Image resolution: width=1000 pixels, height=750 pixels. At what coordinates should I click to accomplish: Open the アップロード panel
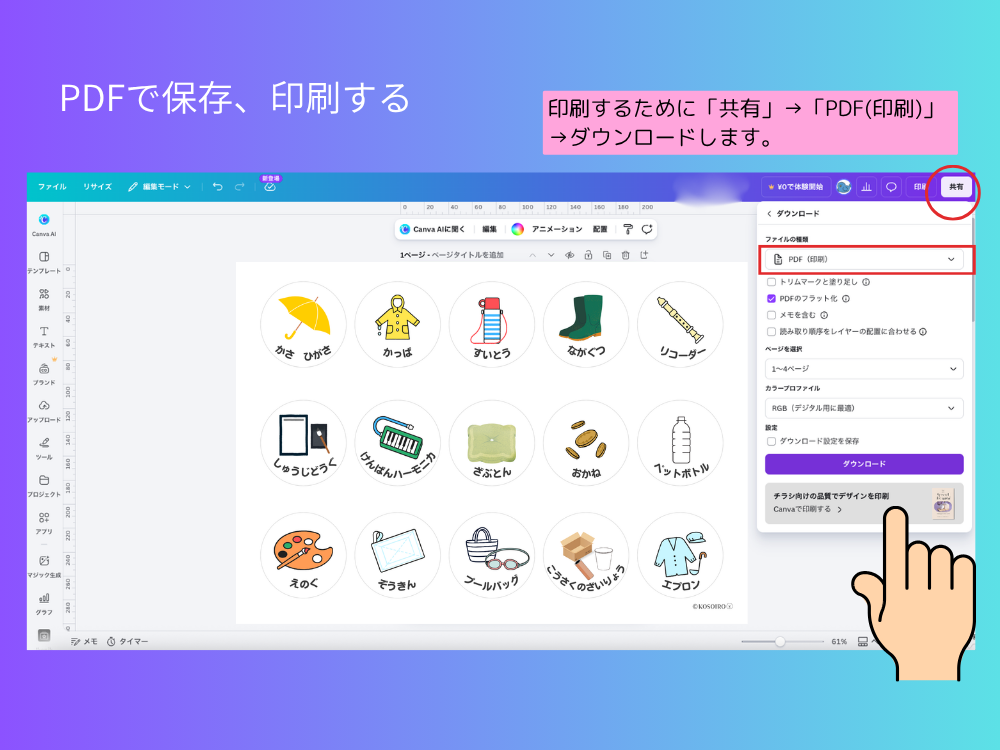click(x=44, y=411)
